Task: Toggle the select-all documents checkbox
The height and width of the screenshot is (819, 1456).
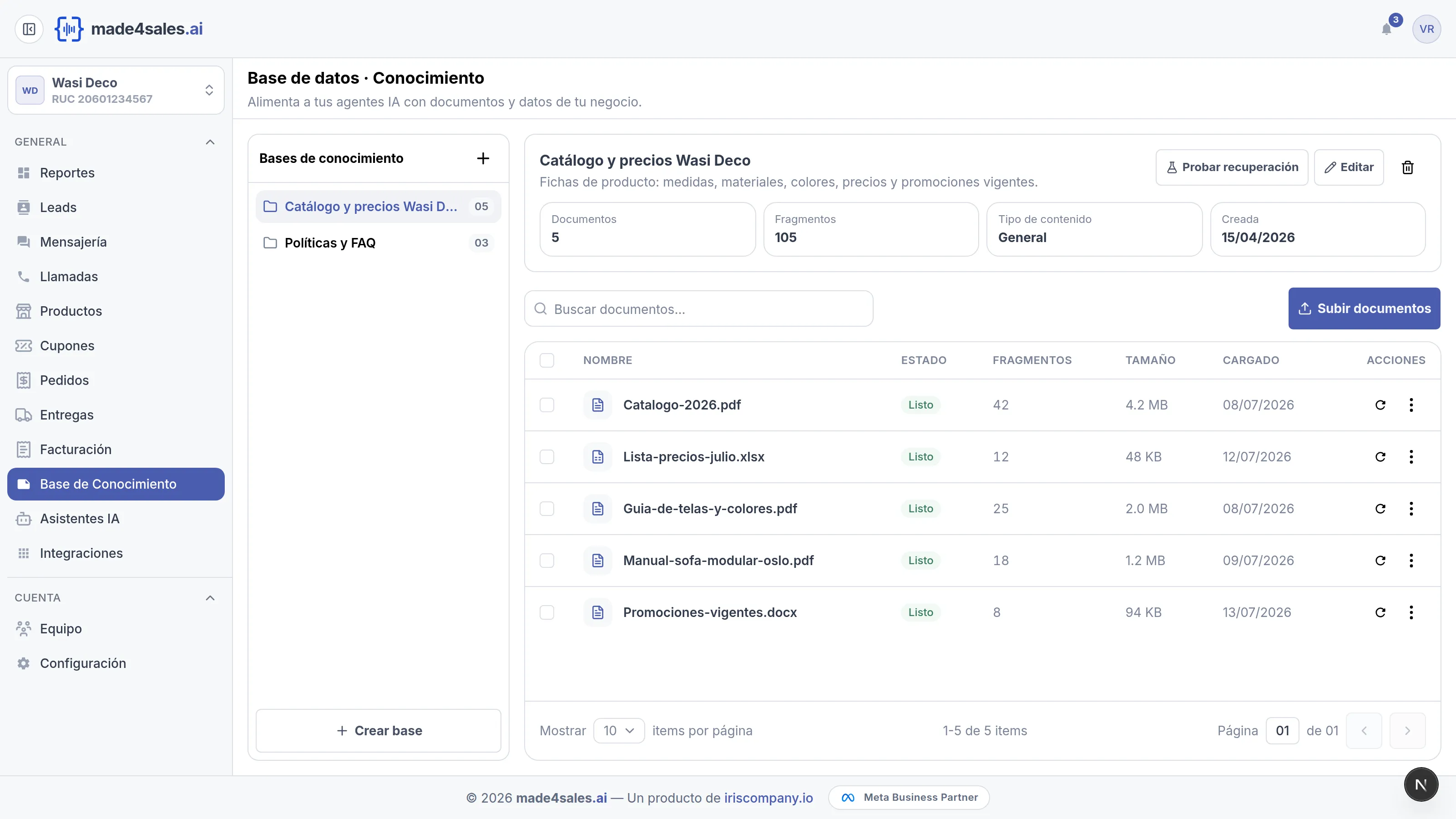Action: 546,361
